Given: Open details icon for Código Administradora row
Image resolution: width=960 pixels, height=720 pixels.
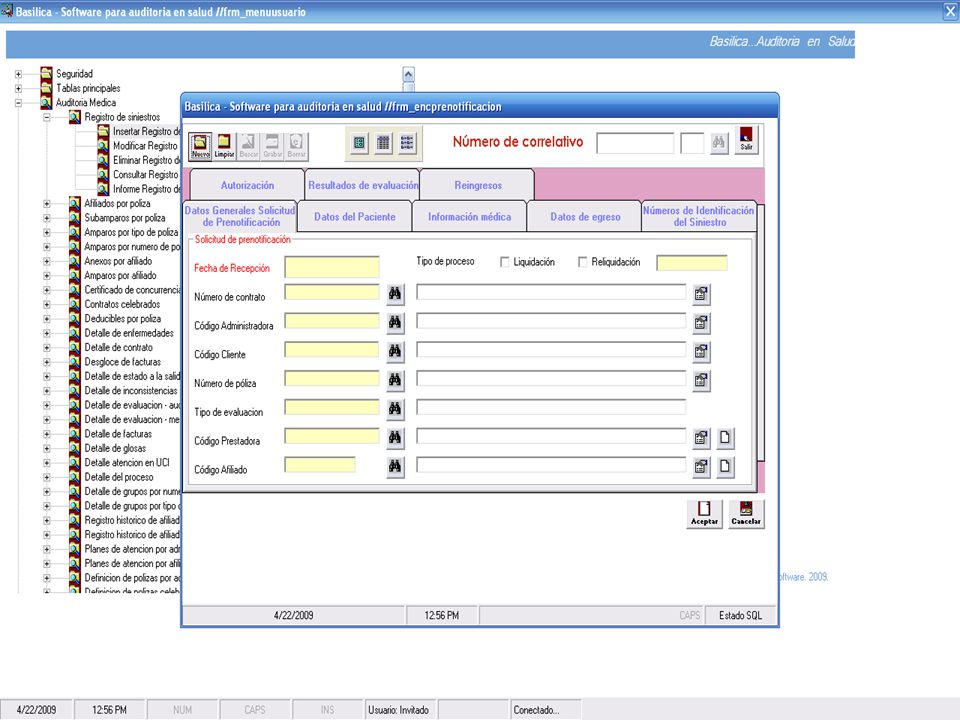Looking at the screenshot, I should tap(702, 323).
